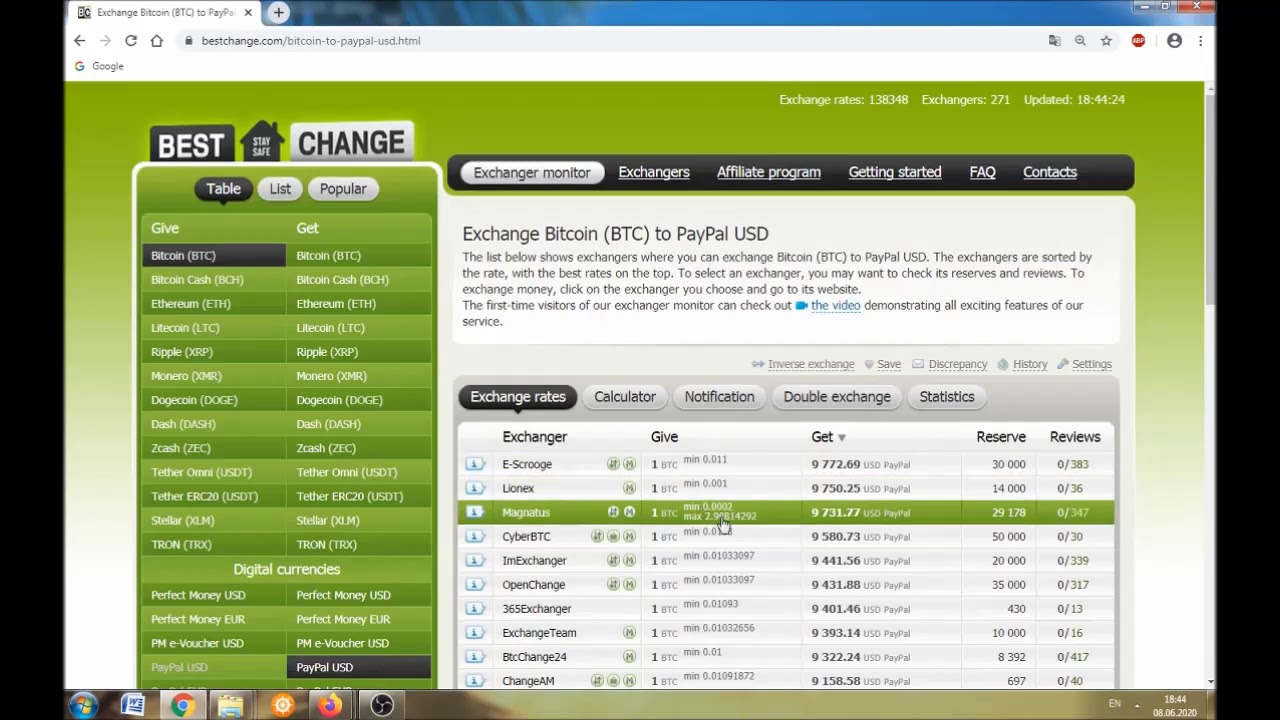The height and width of the screenshot is (720, 1280).
Task: Open Exchange rates tab
Action: [518, 397]
